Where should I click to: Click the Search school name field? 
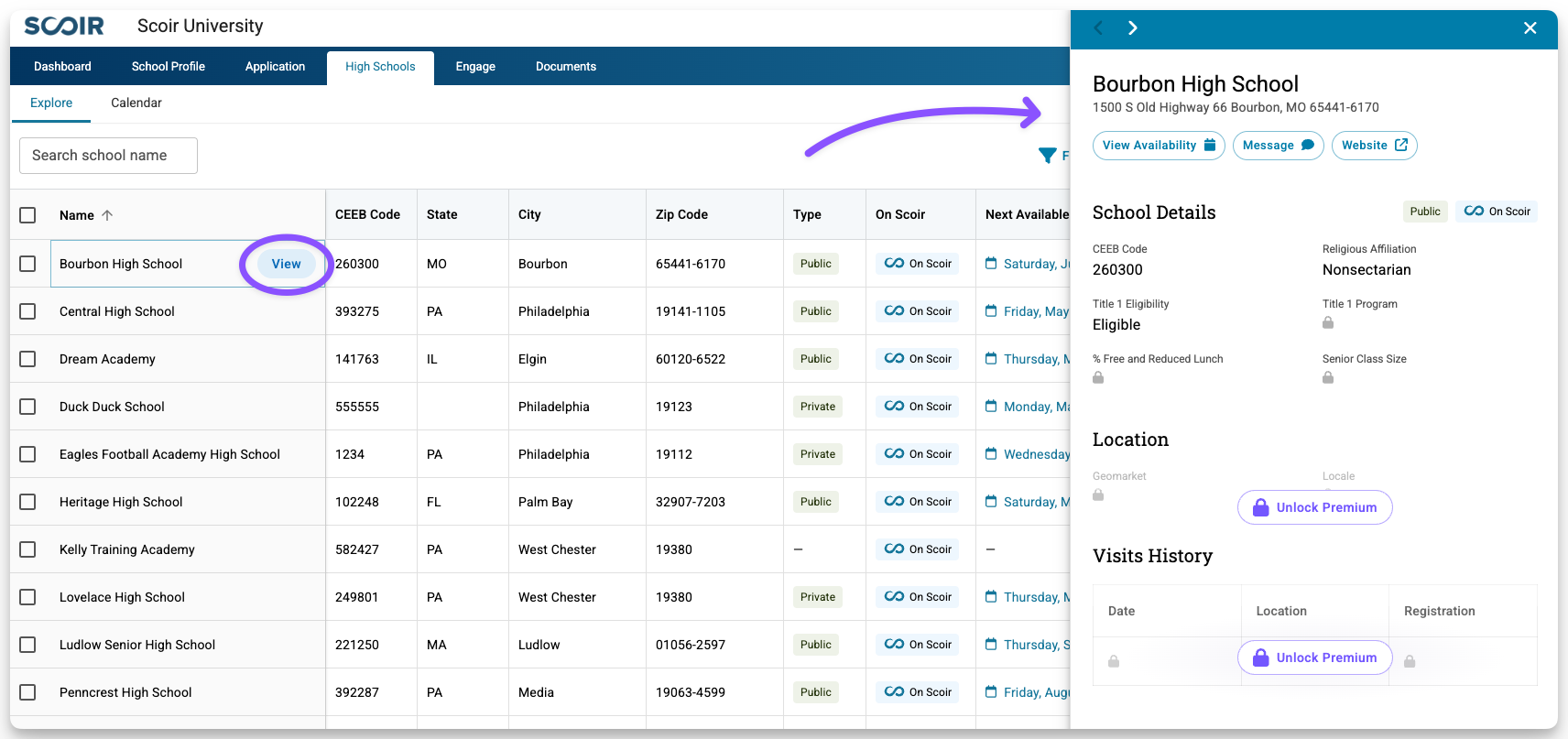pyautogui.click(x=108, y=156)
